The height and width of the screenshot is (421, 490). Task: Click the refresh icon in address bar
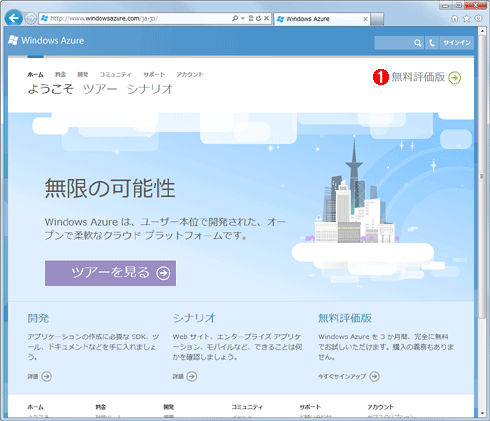pyautogui.click(x=258, y=18)
